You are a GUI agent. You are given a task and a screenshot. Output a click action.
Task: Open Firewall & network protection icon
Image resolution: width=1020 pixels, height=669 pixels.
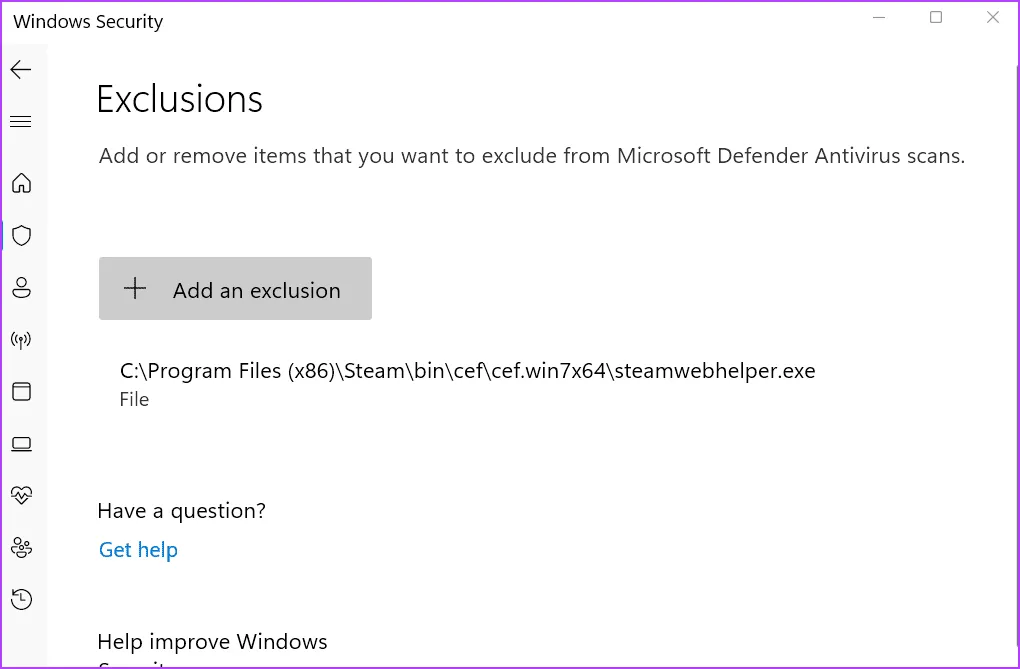coord(21,340)
